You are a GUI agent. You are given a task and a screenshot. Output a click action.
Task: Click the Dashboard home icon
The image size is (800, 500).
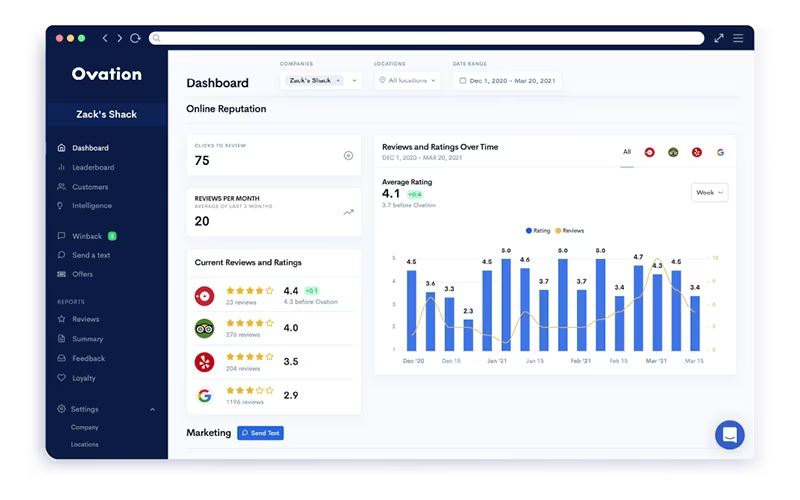[61, 147]
